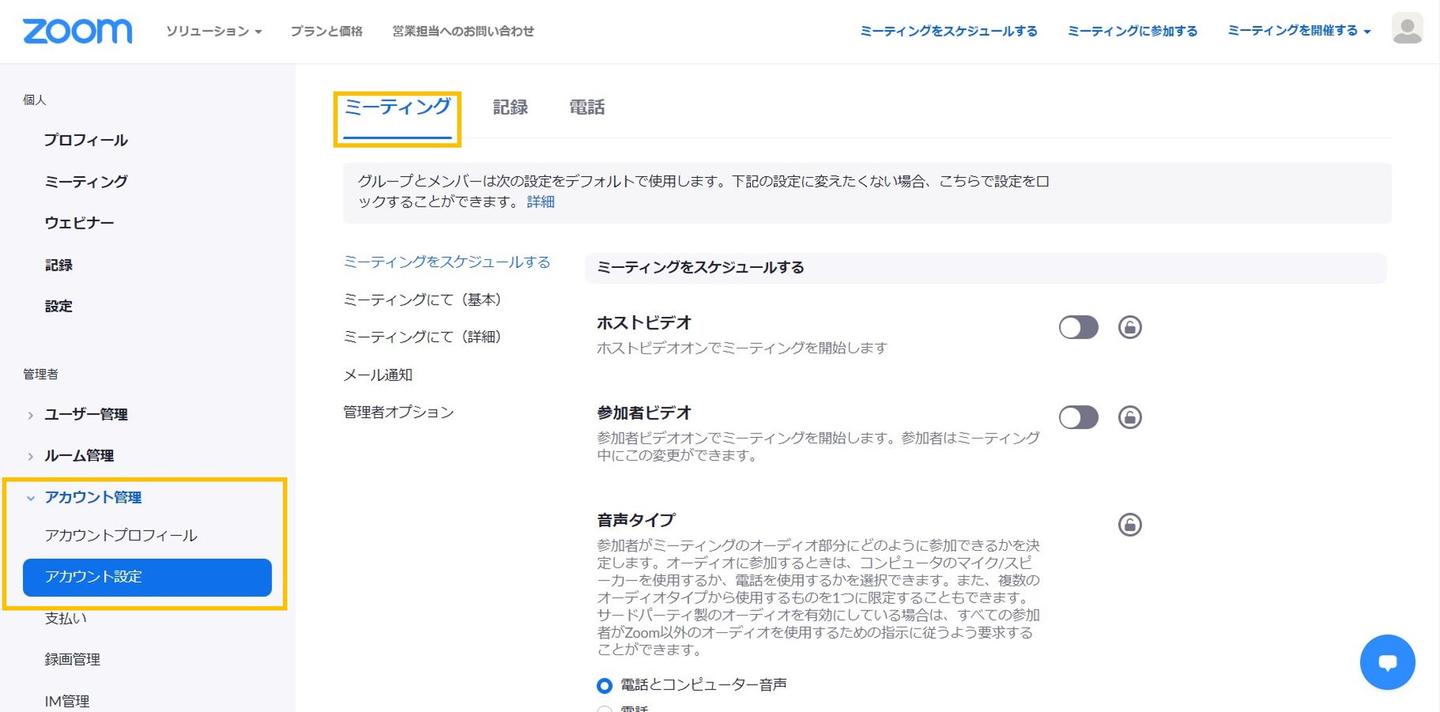Screen dimensions: 1440x712
Task: Select アカウントプロフィール in the sidebar
Action: tap(121, 535)
